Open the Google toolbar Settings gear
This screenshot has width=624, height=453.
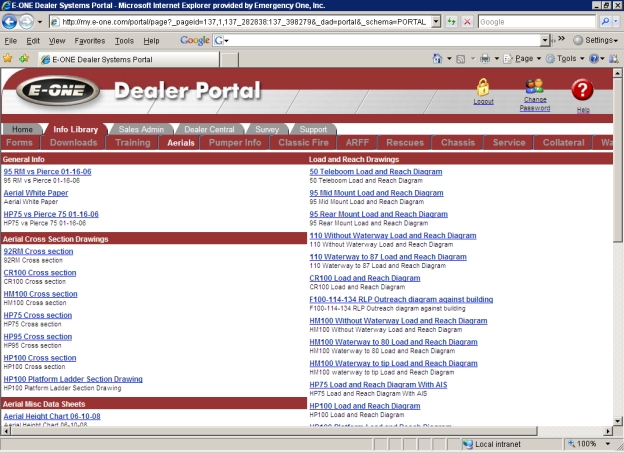click(x=595, y=40)
